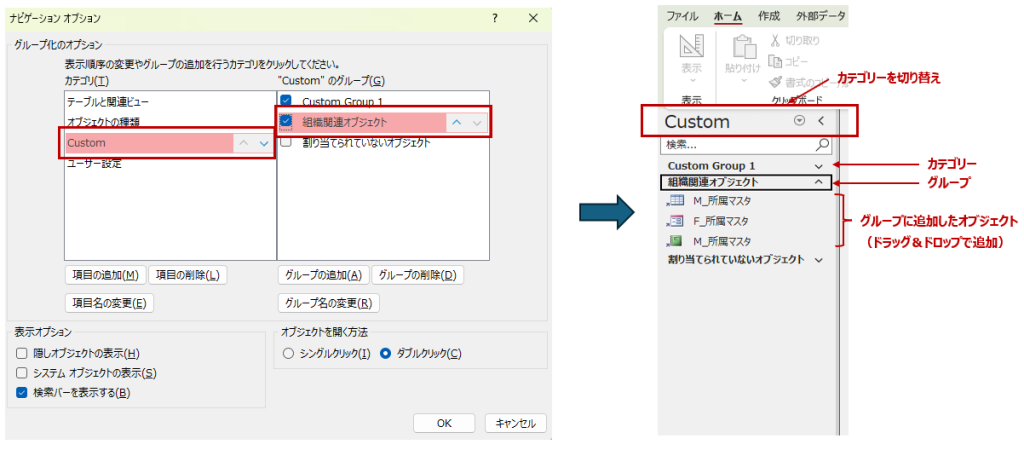Open the table icon M_所属マスタ
Image resolution: width=1024 pixels, height=450 pixels.
point(675,201)
